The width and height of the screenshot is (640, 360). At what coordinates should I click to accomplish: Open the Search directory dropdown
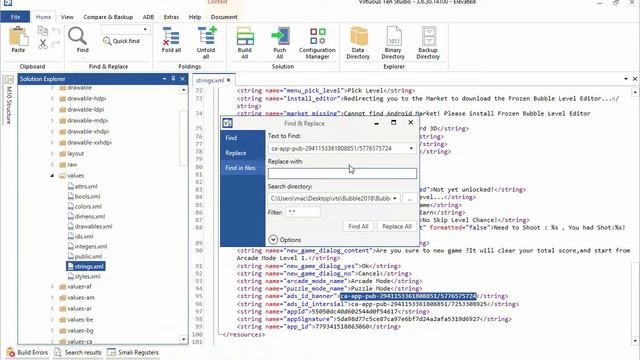[395, 198]
